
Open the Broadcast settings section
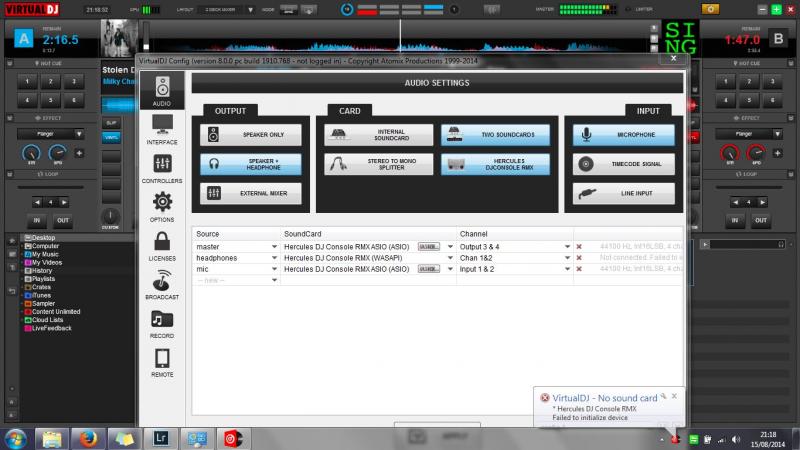162,285
